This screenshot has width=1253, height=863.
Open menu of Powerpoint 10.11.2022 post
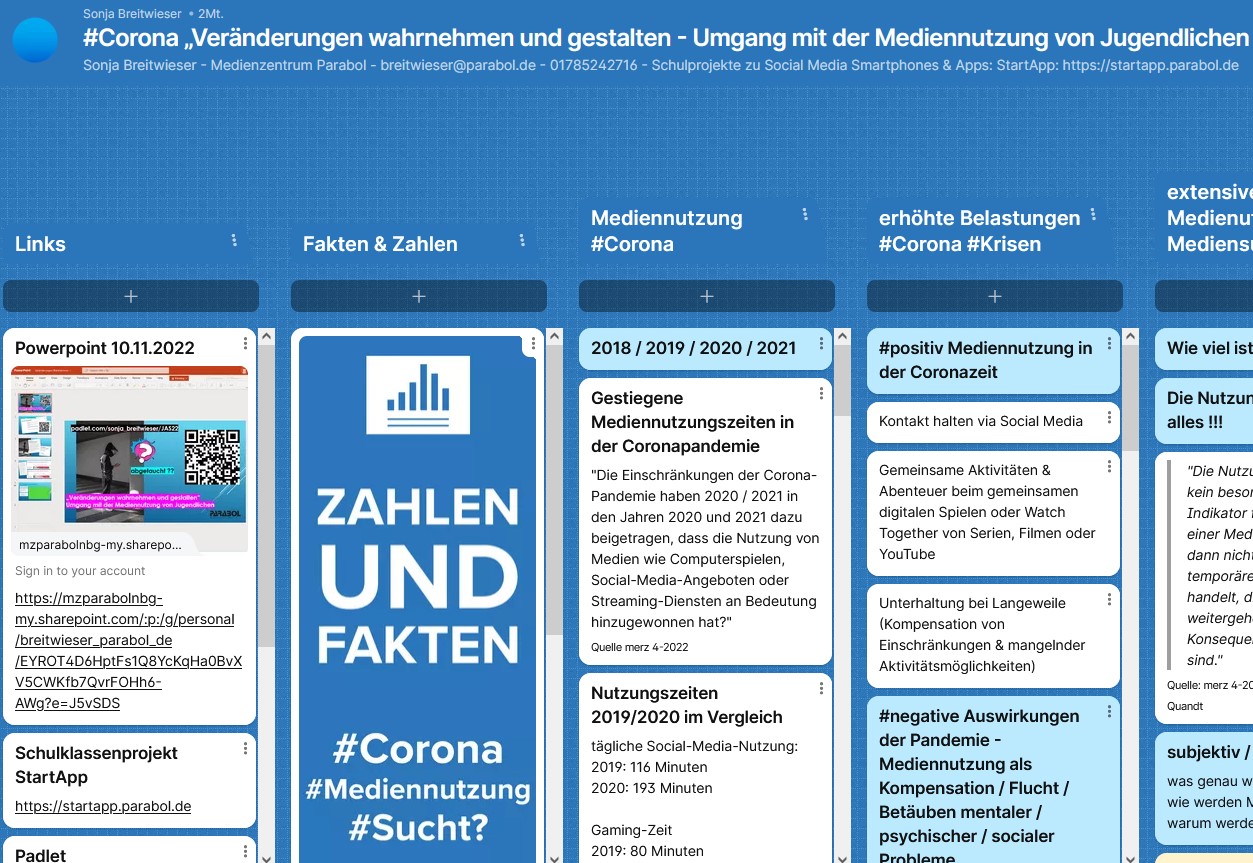(x=245, y=344)
